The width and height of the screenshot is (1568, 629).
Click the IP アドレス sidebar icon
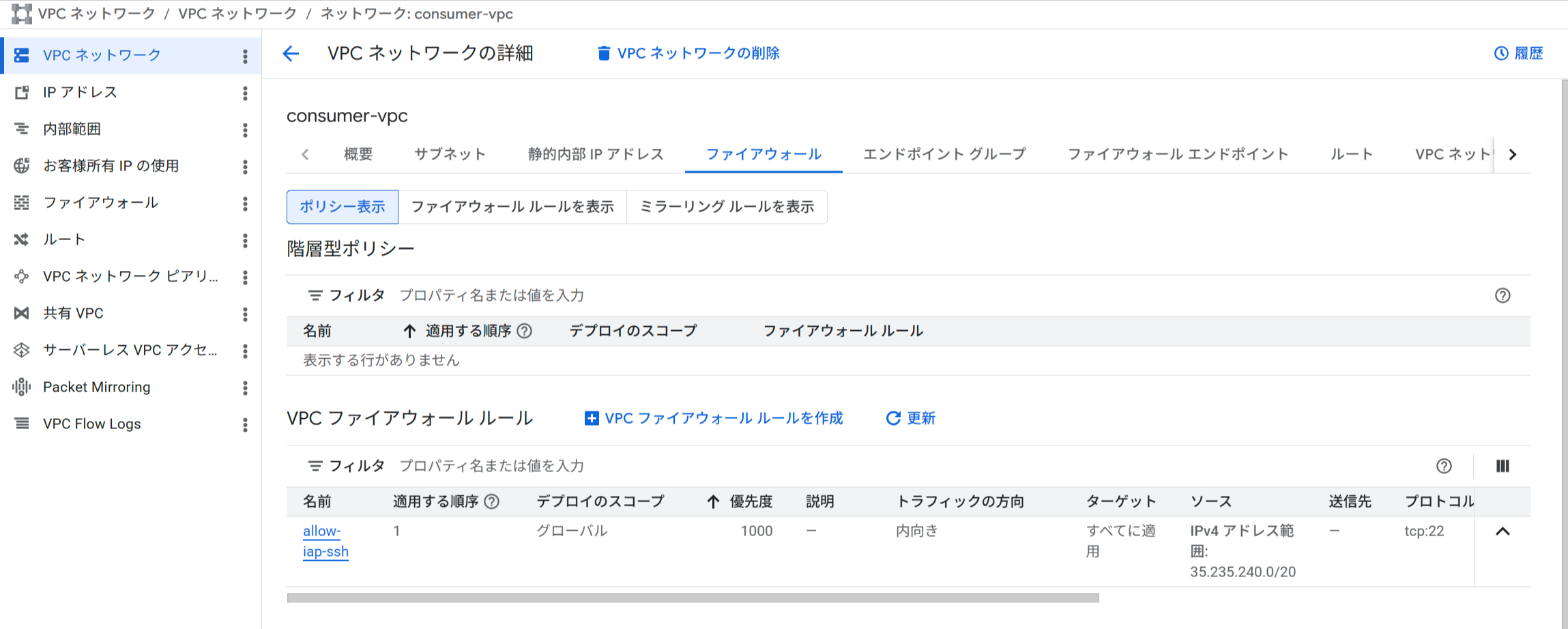(x=22, y=92)
